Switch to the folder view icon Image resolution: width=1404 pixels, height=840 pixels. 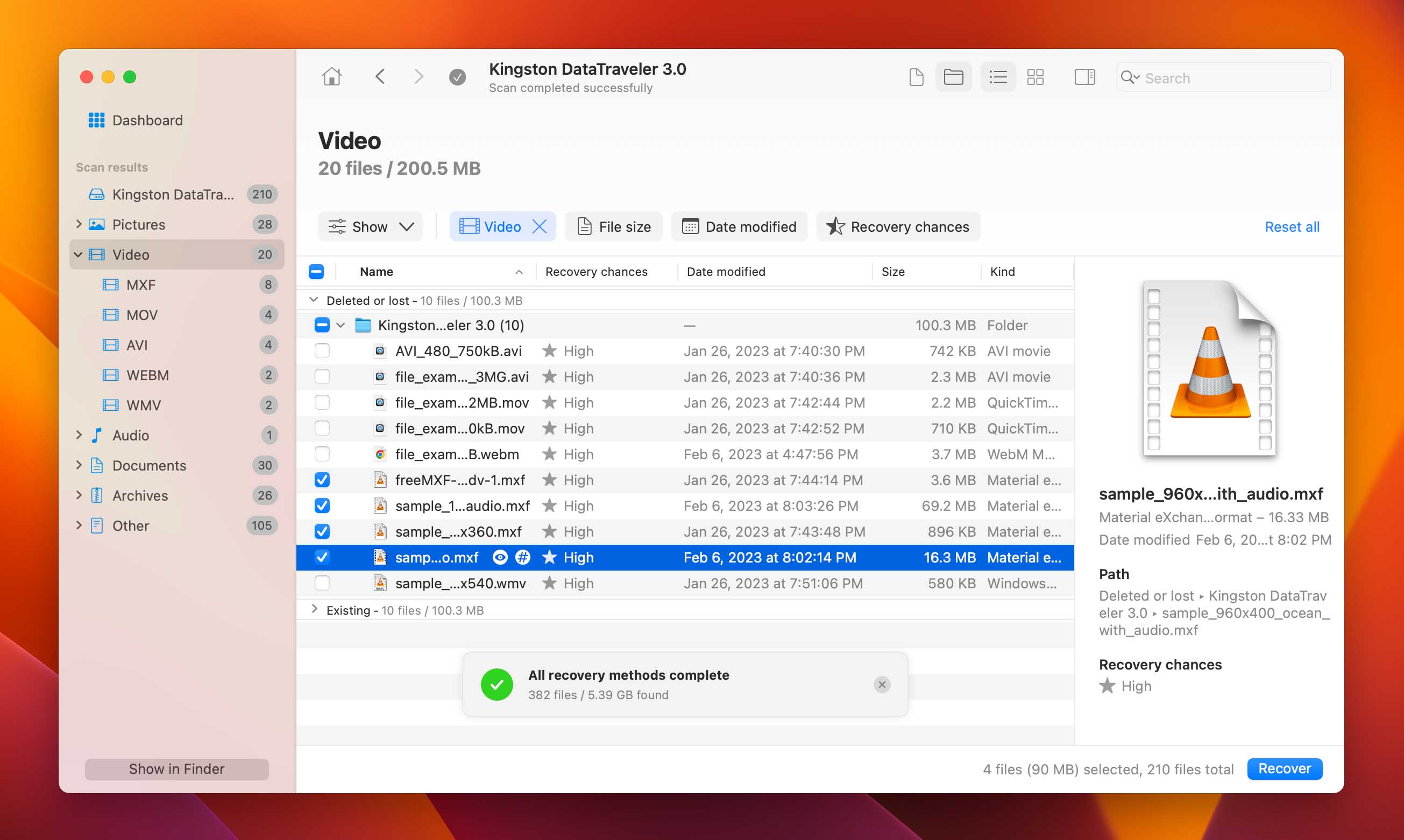tap(953, 77)
